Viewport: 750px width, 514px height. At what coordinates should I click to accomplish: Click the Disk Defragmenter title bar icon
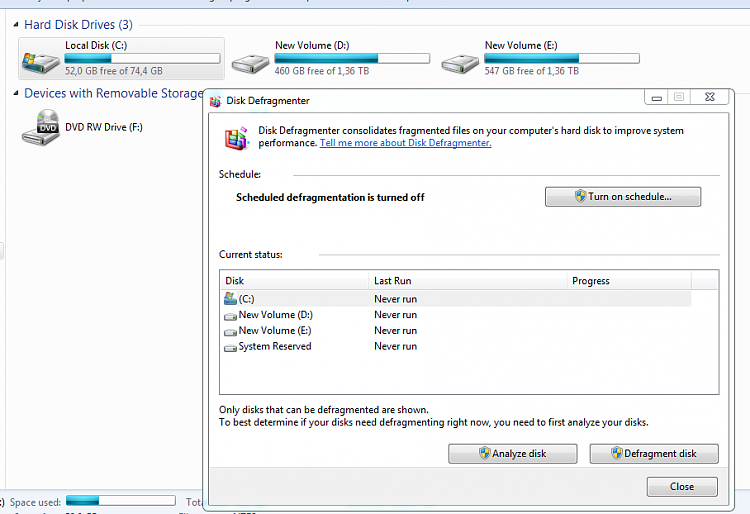(216, 101)
